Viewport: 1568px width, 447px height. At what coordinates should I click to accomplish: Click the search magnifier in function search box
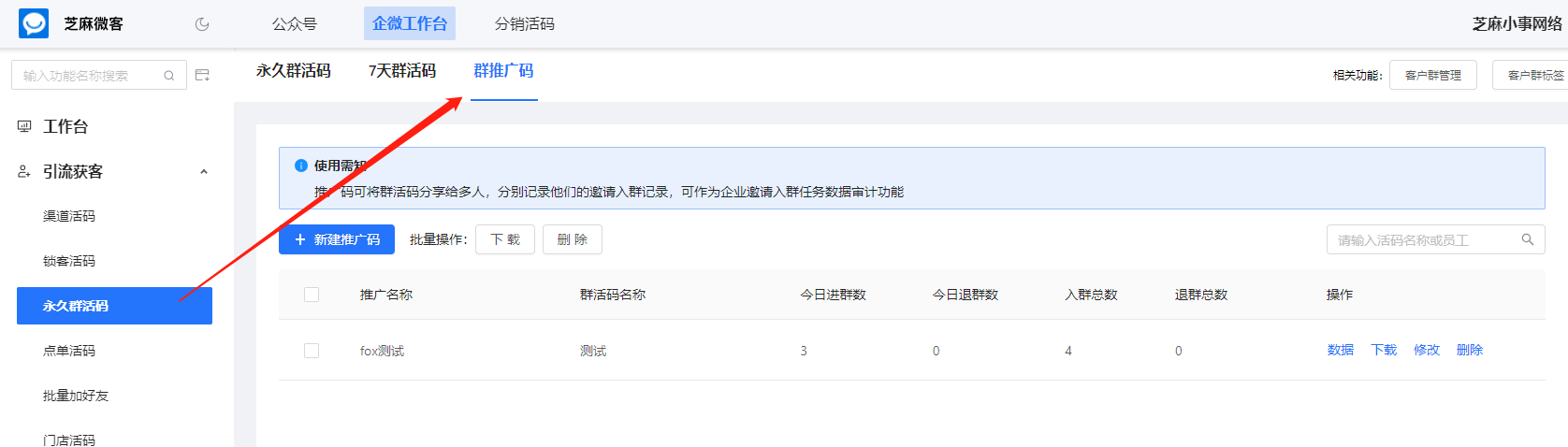[169, 76]
